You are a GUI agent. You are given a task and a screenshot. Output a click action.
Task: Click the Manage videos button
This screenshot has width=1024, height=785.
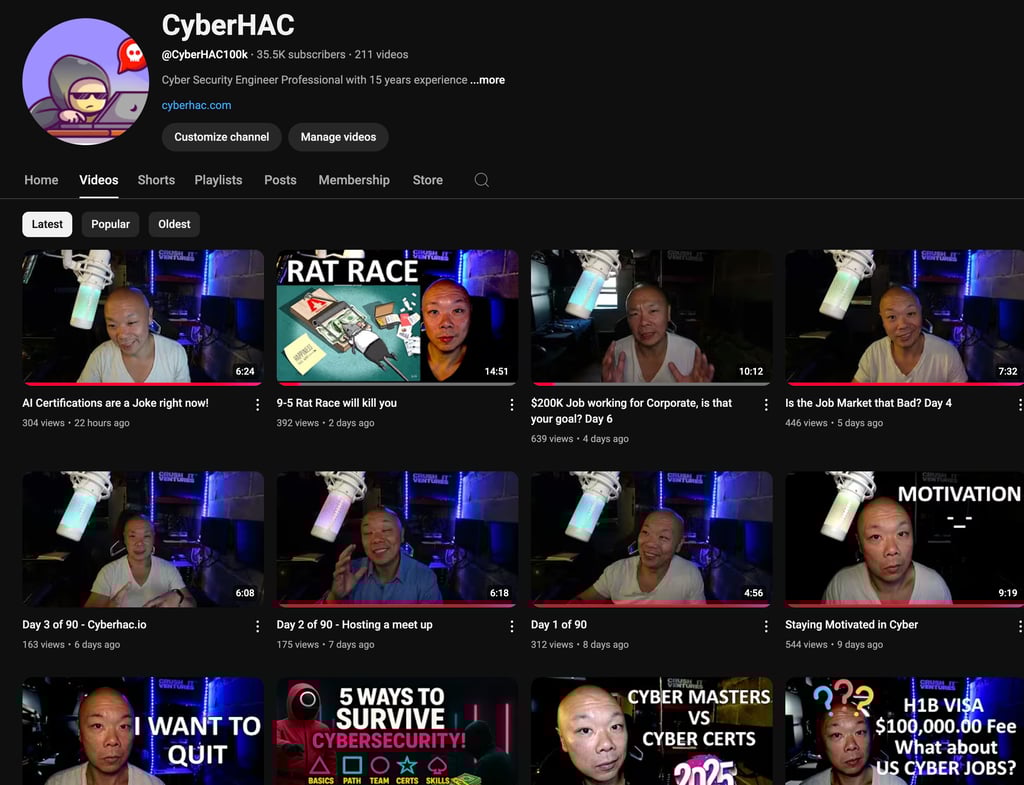click(x=338, y=137)
